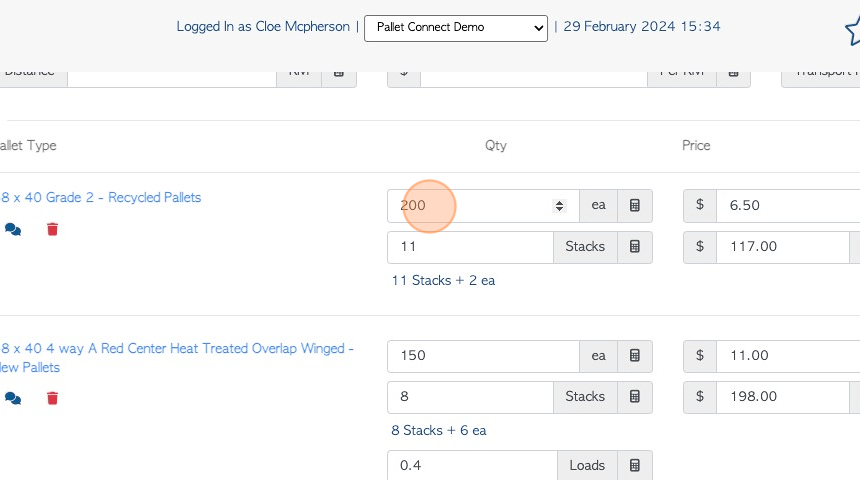The height and width of the screenshot is (480, 860).
Task: Click the 11.00 price input field
Action: pyautogui.click(x=785, y=356)
